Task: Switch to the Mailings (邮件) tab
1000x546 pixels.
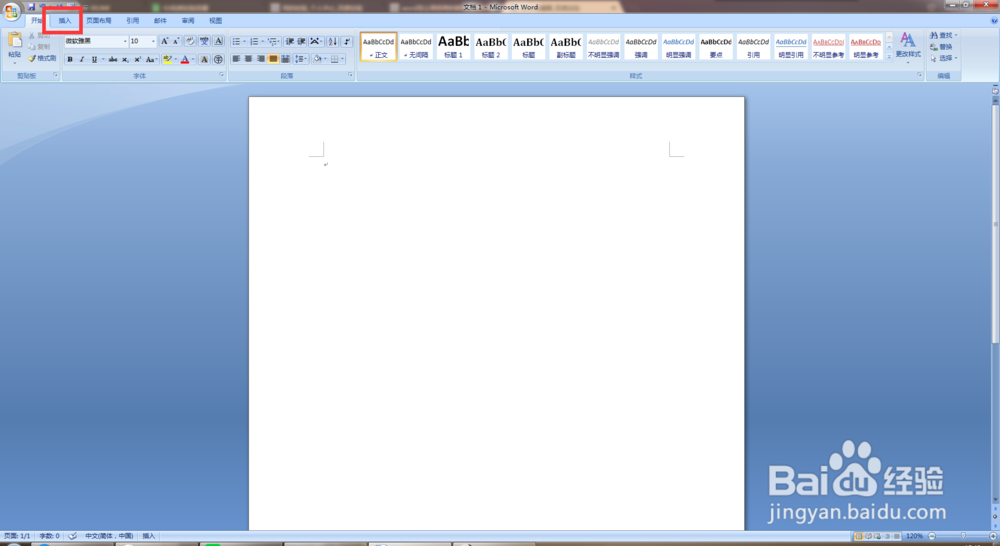Action: point(160,21)
